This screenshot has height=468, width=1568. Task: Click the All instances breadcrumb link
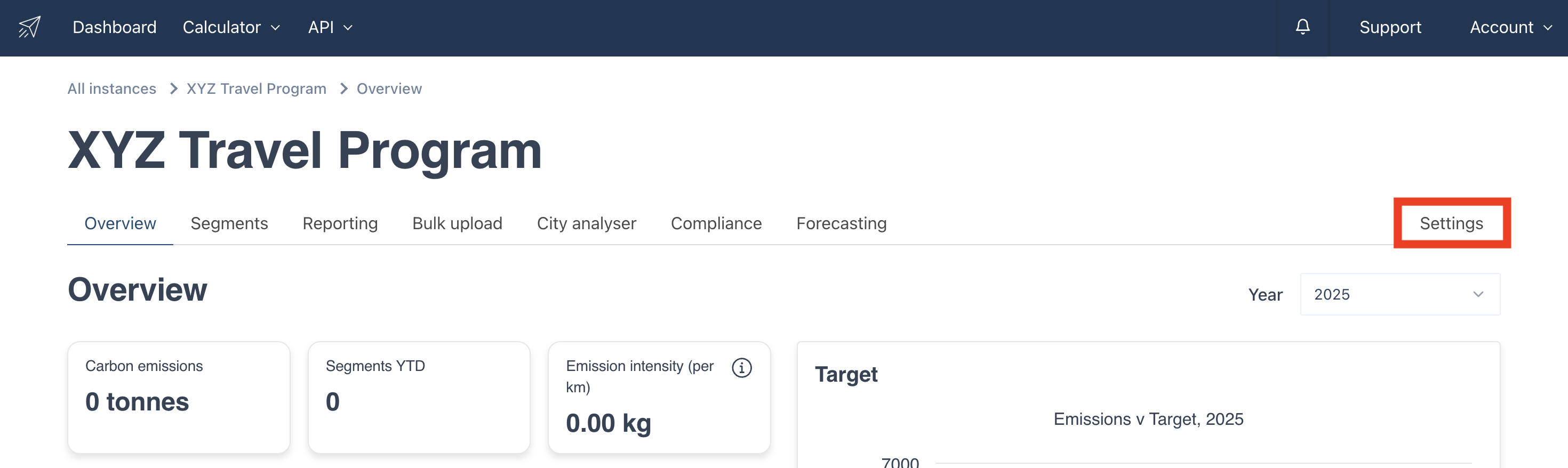pyautogui.click(x=112, y=89)
